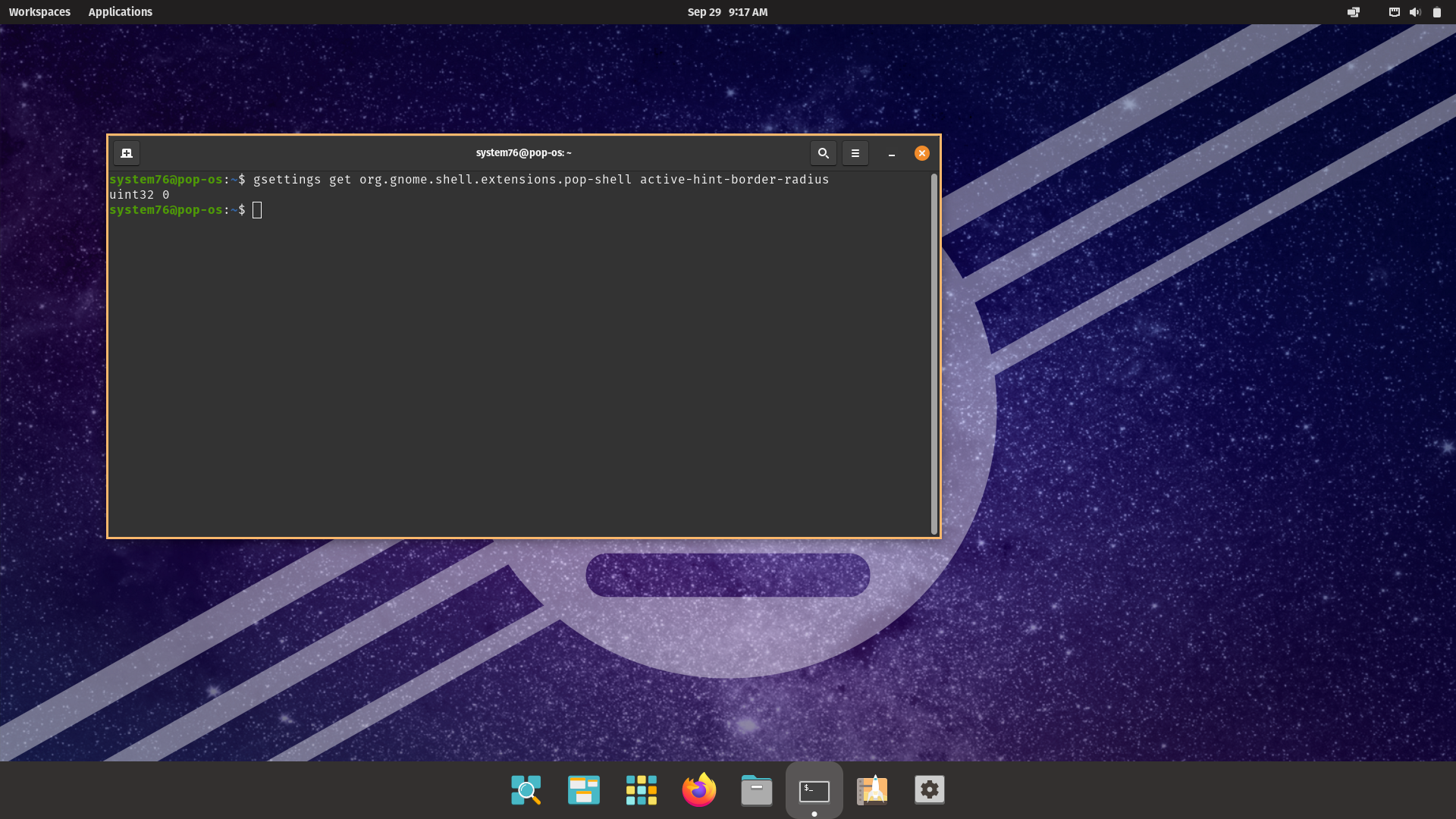
Task: Open the Workspaces overview
Action: coord(39,12)
